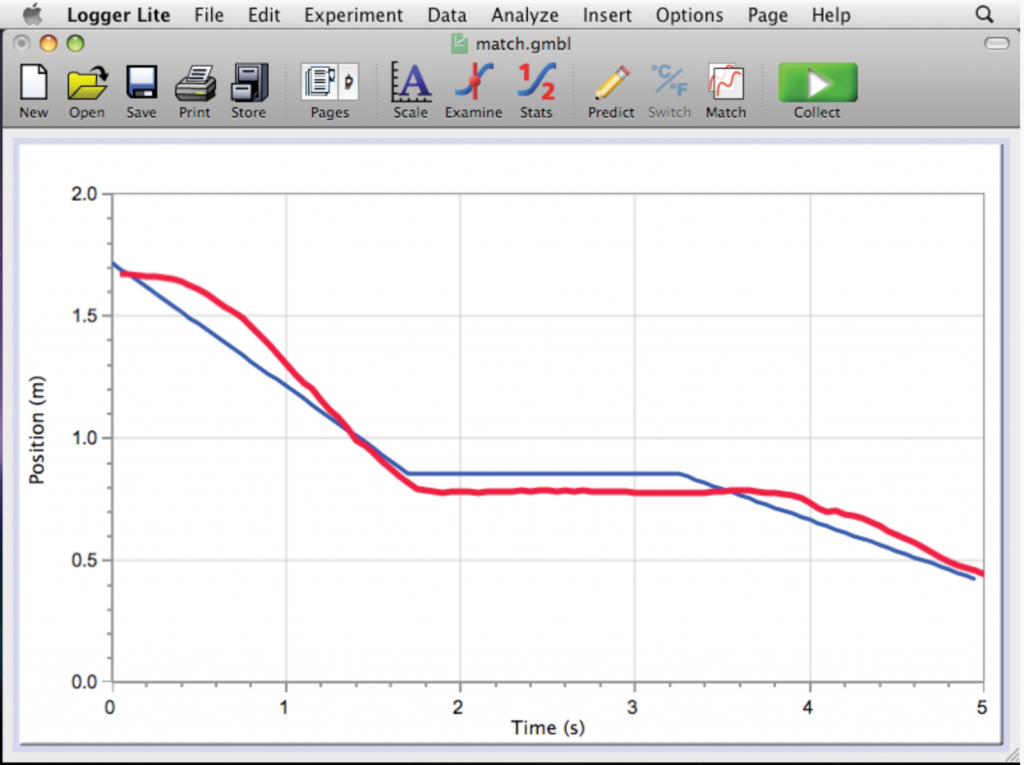Open an existing experiment file

point(87,90)
